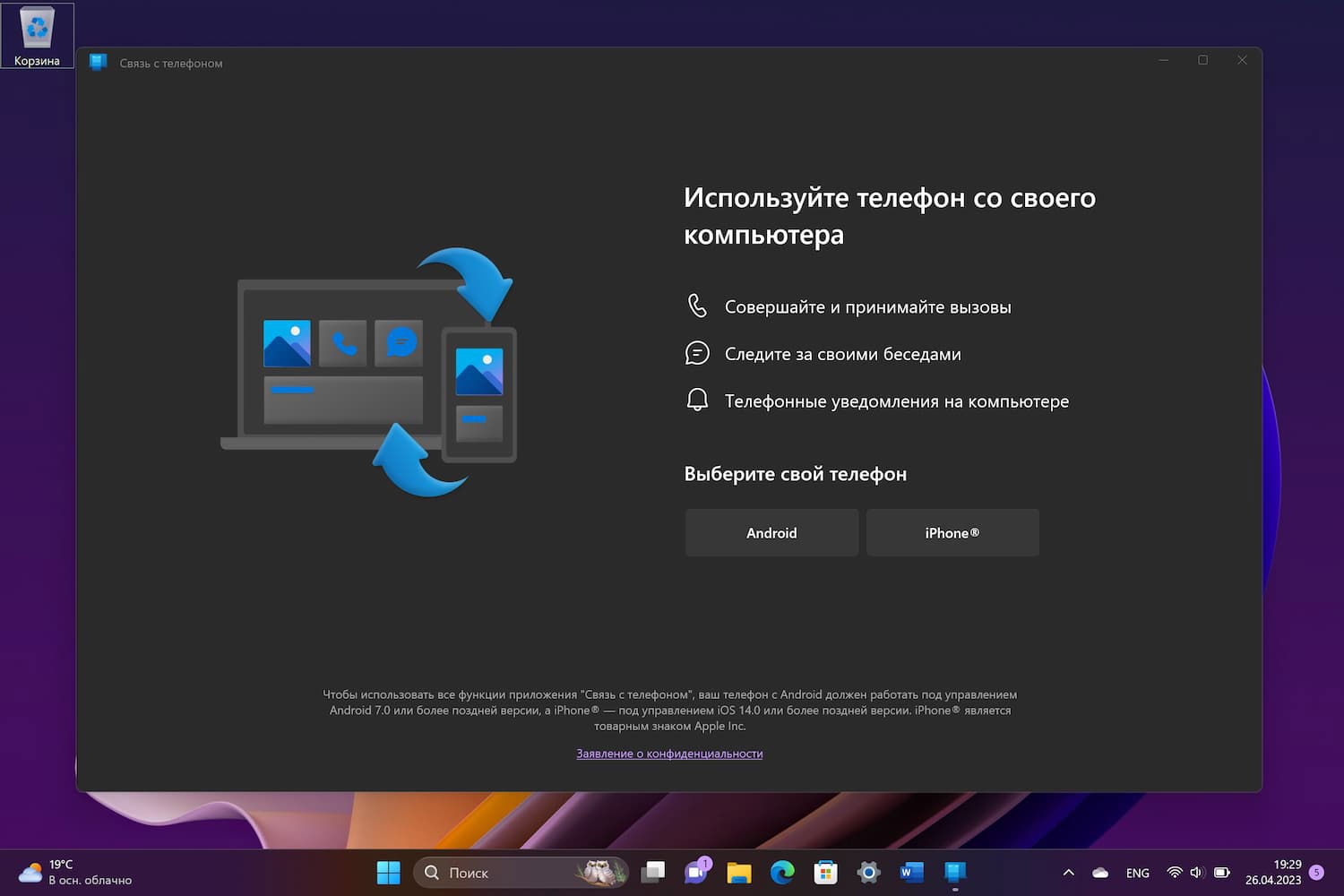1344x896 pixels.
Task: Open Microsoft Store from the taskbar
Action: 825,873
